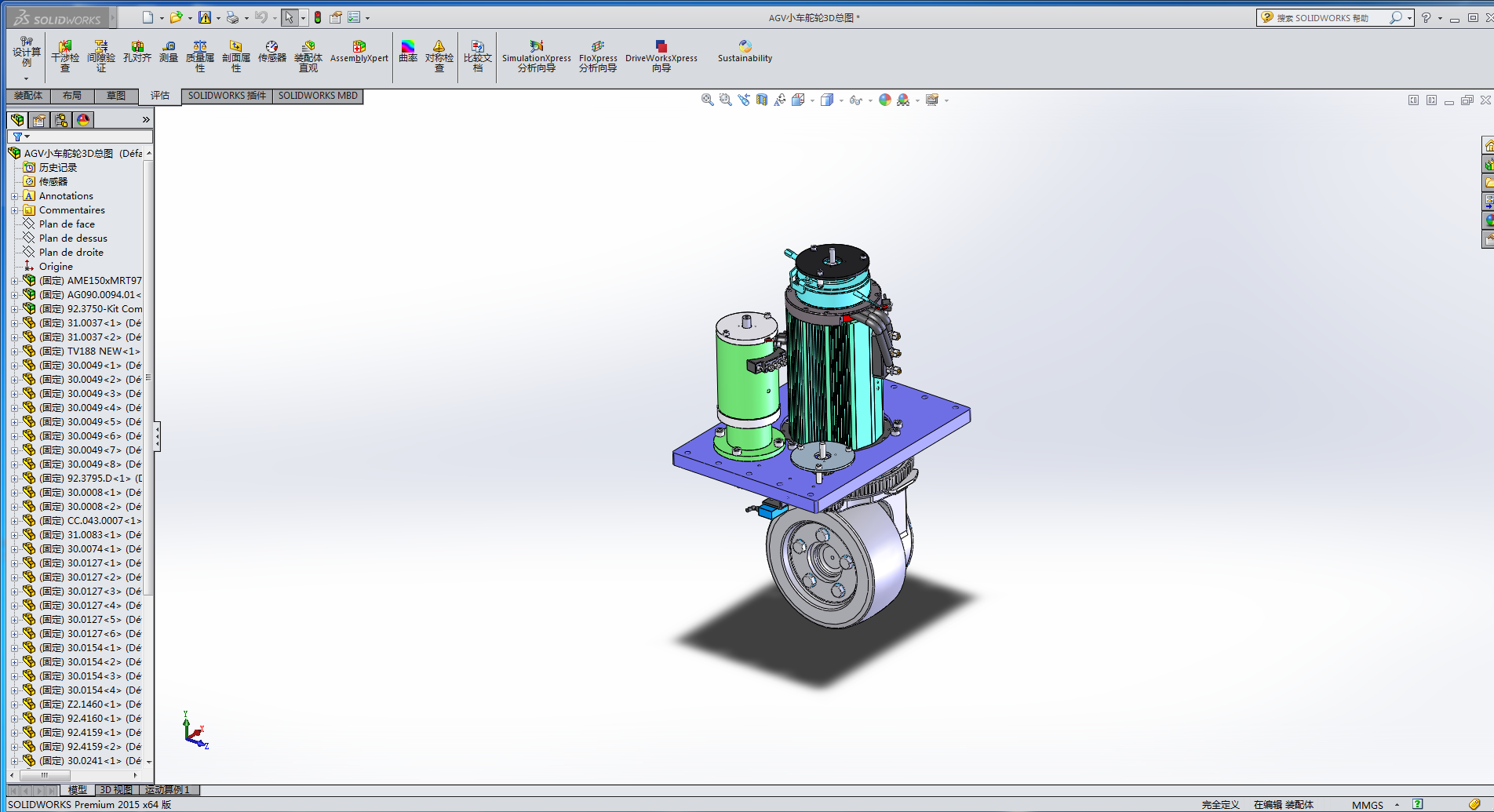The width and height of the screenshot is (1494, 812).
Task: Open the ConfigurationManager panel tab
Action: pos(61,120)
